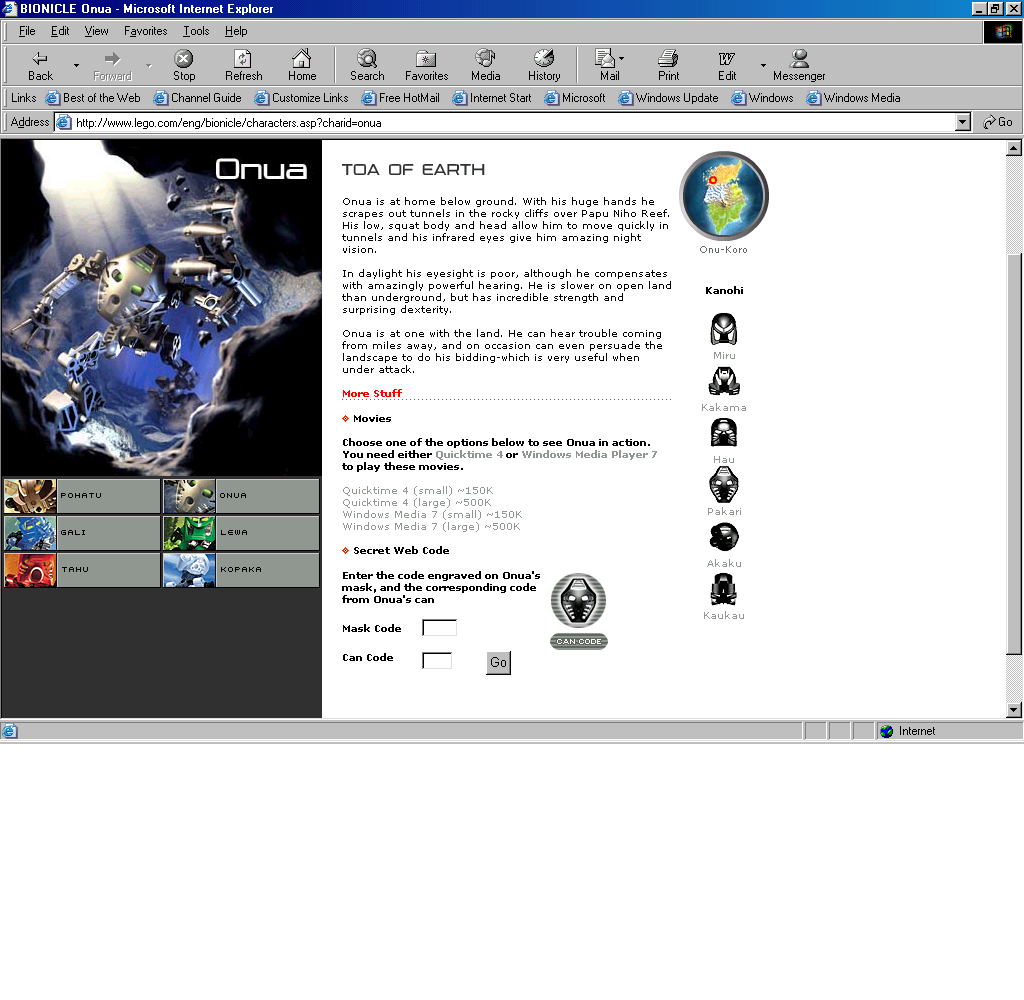
Task: Open Windows Media links bar item
Action: coord(854,98)
